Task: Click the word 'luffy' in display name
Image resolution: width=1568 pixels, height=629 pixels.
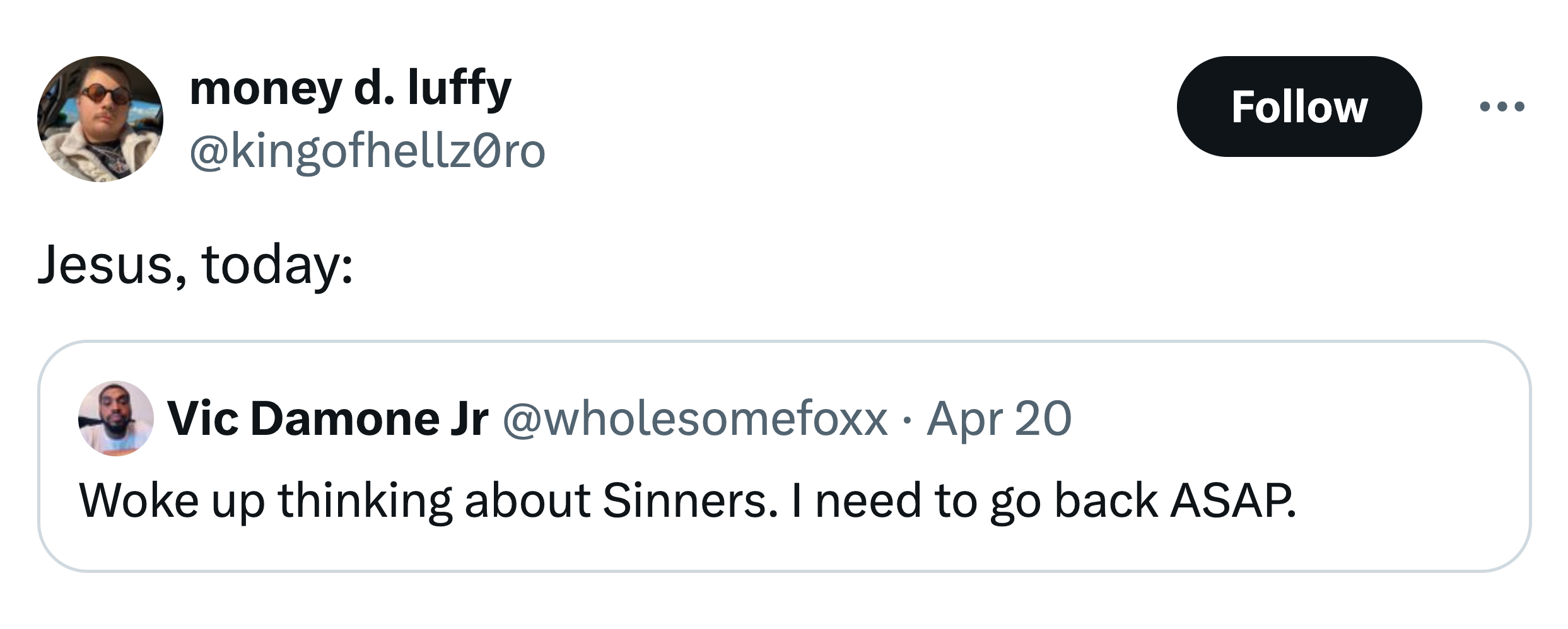Action: pos(459,89)
